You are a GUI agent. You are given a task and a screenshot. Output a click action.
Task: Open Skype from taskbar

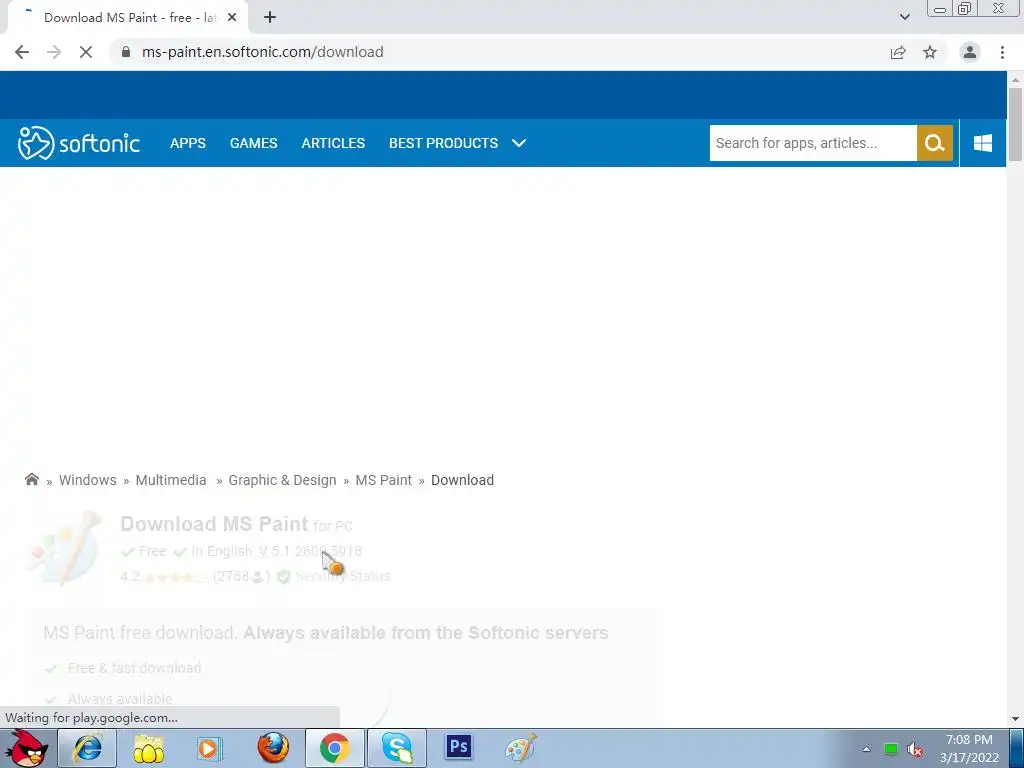click(396, 748)
